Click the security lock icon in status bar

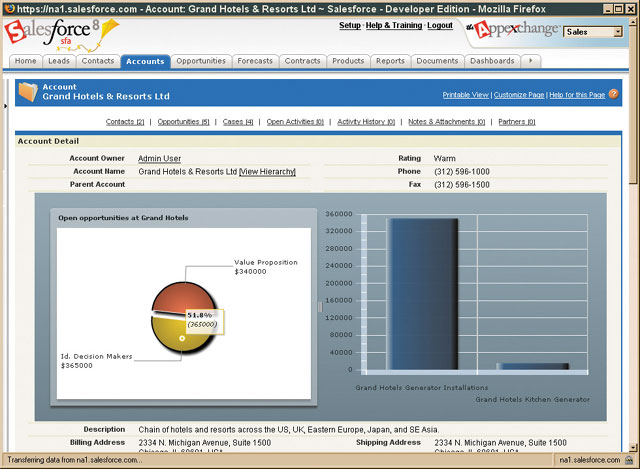629,460
